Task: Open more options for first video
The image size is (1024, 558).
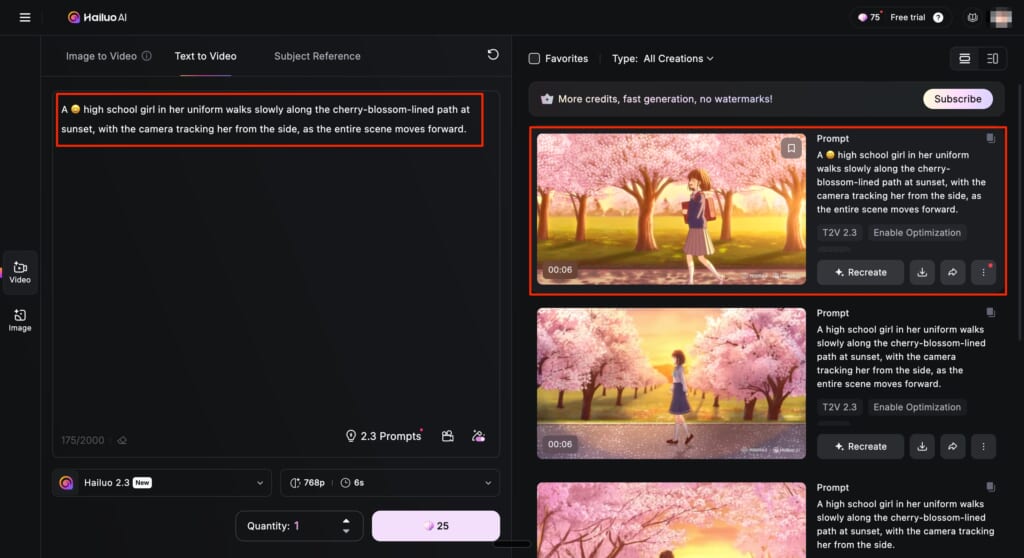Action: pos(983,272)
